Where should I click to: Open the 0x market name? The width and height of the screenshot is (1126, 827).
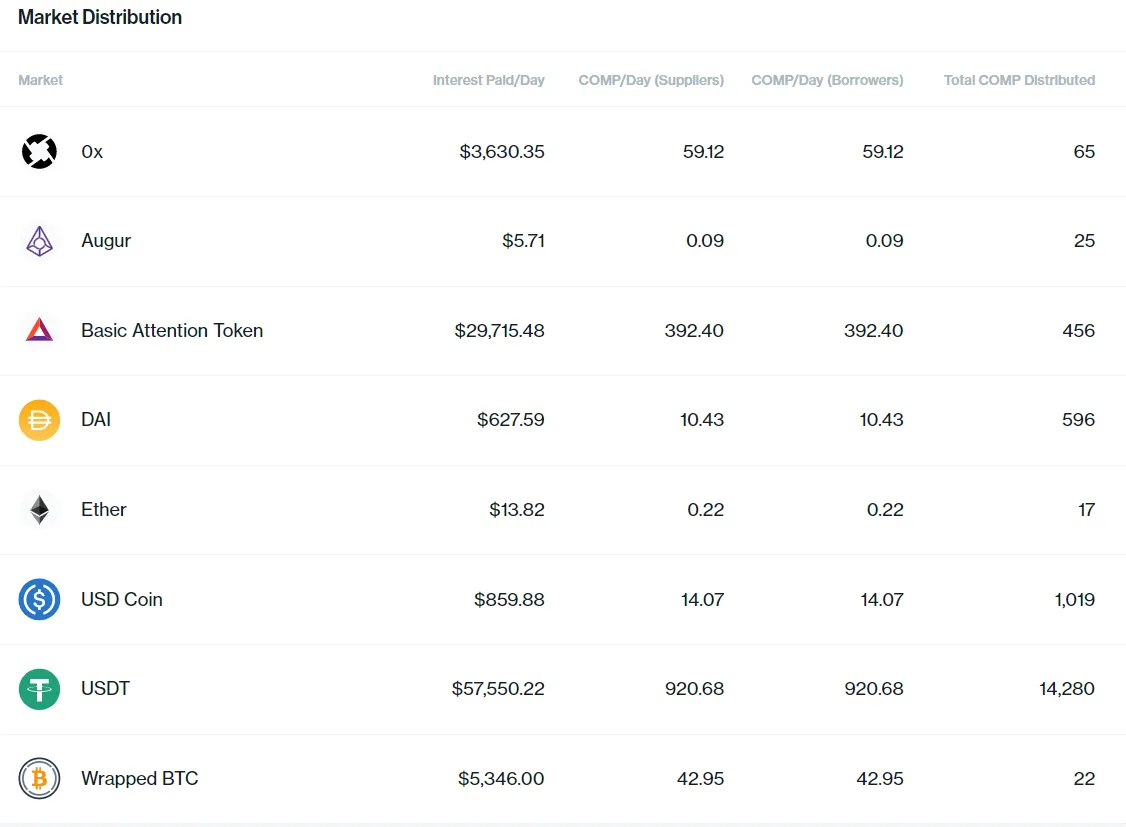(92, 151)
